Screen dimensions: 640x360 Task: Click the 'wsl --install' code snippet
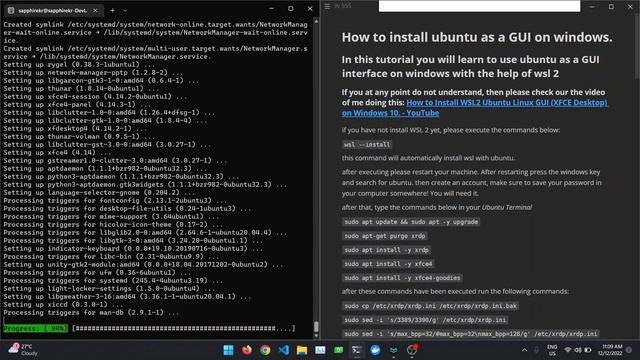(x=367, y=144)
